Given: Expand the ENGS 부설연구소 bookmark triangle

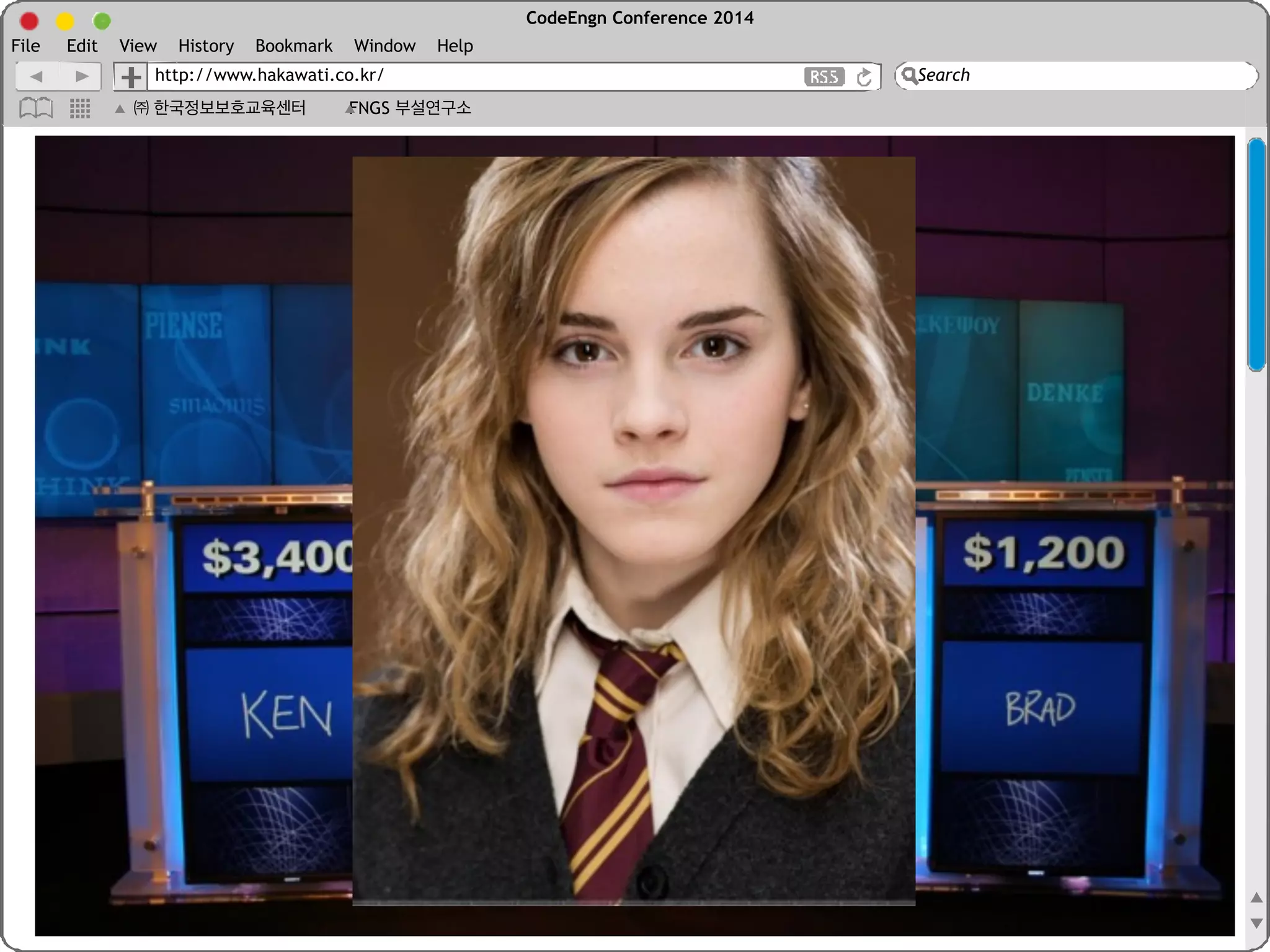Looking at the screenshot, I should (x=350, y=109).
